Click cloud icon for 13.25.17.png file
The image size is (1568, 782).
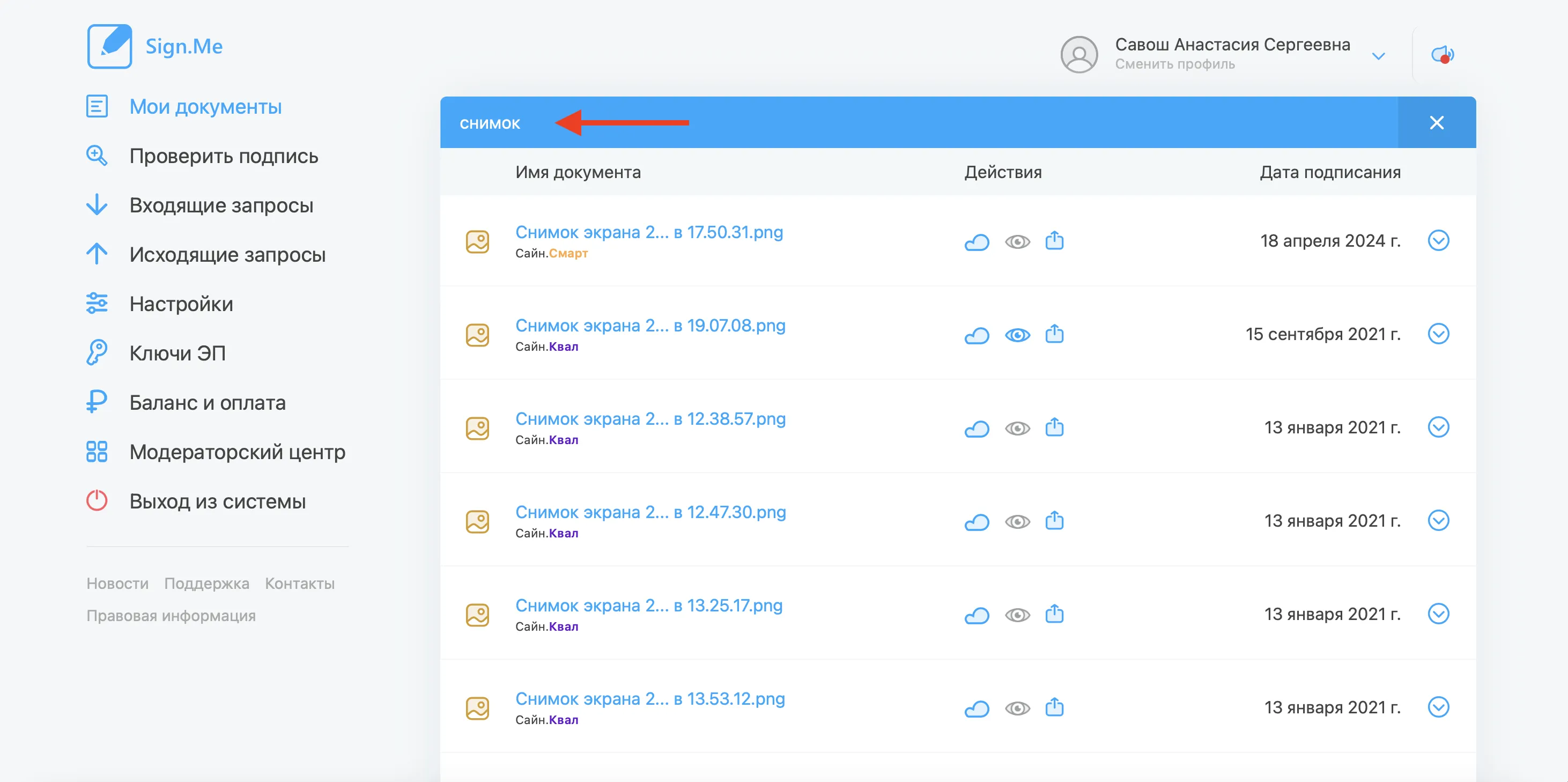977,615
